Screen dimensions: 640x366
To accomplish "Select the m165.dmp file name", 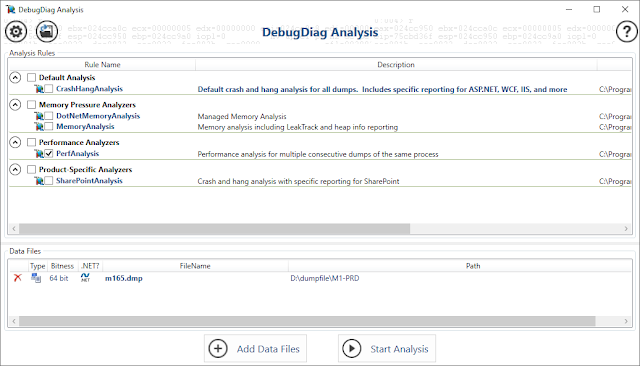I will coord(124,278).
